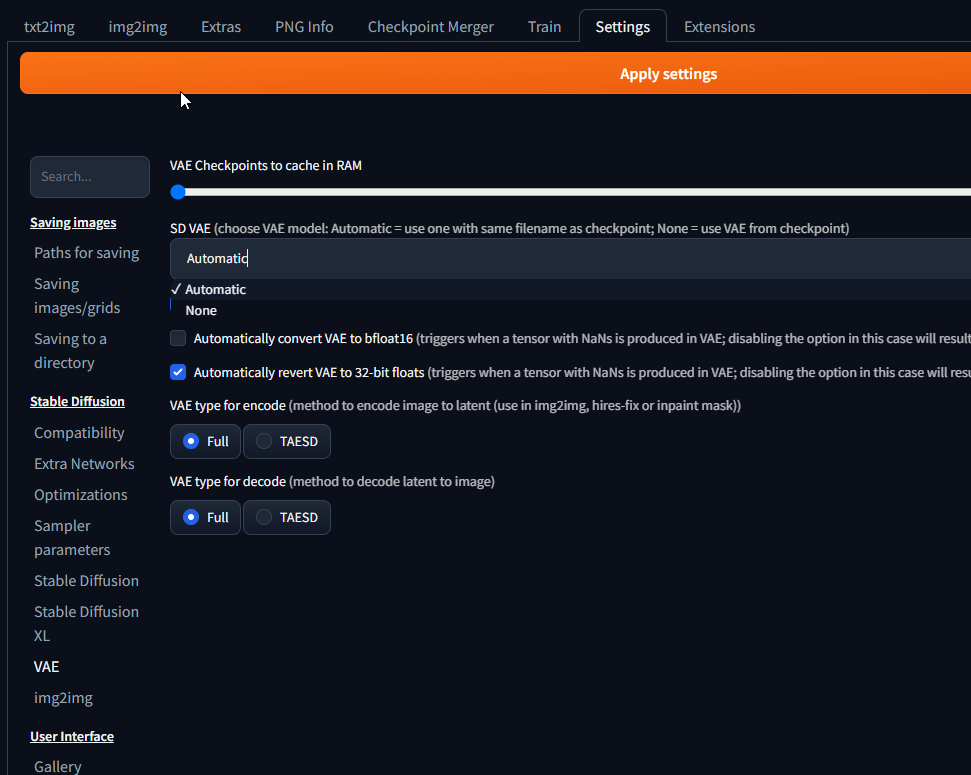Open Saving to a directory settings
971x775 pixels.
[70, 351]
